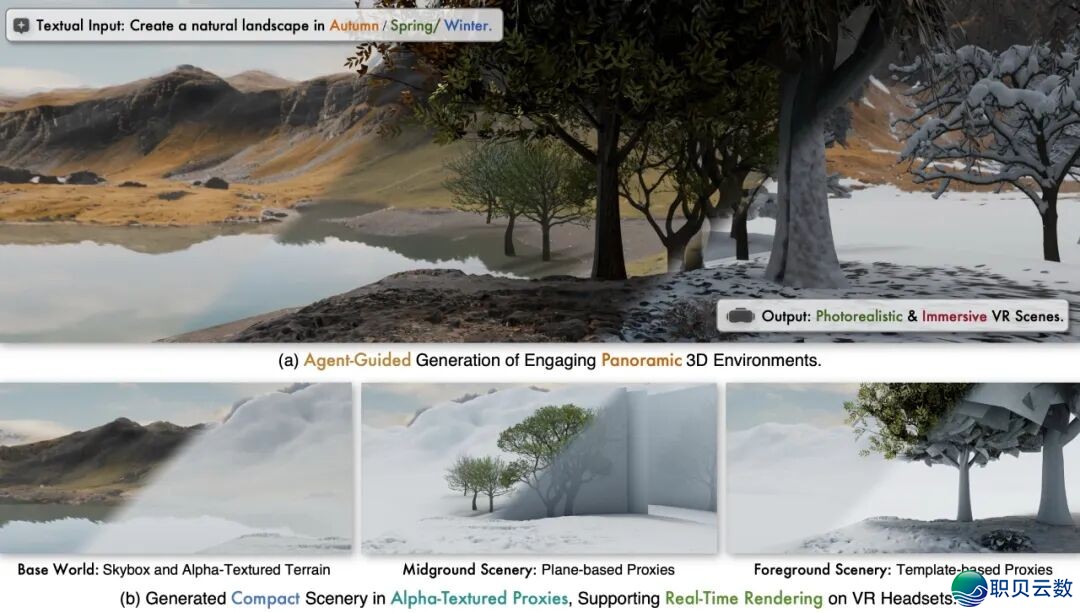Click the teal 'Alpha-Textured Proxies' caption text
Viewport: 1080px width, 613px height.
[x=479, y=598]
